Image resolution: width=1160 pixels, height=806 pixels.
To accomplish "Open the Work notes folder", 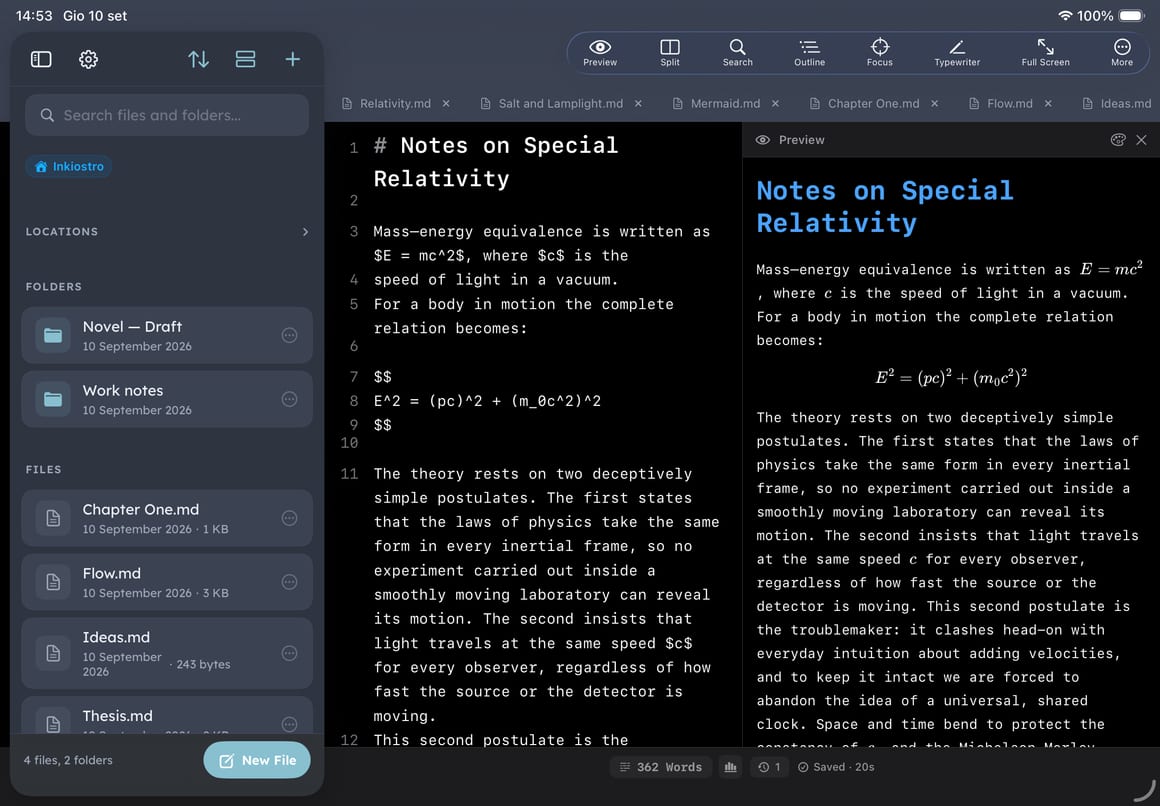I will click(x=166, y=399).
